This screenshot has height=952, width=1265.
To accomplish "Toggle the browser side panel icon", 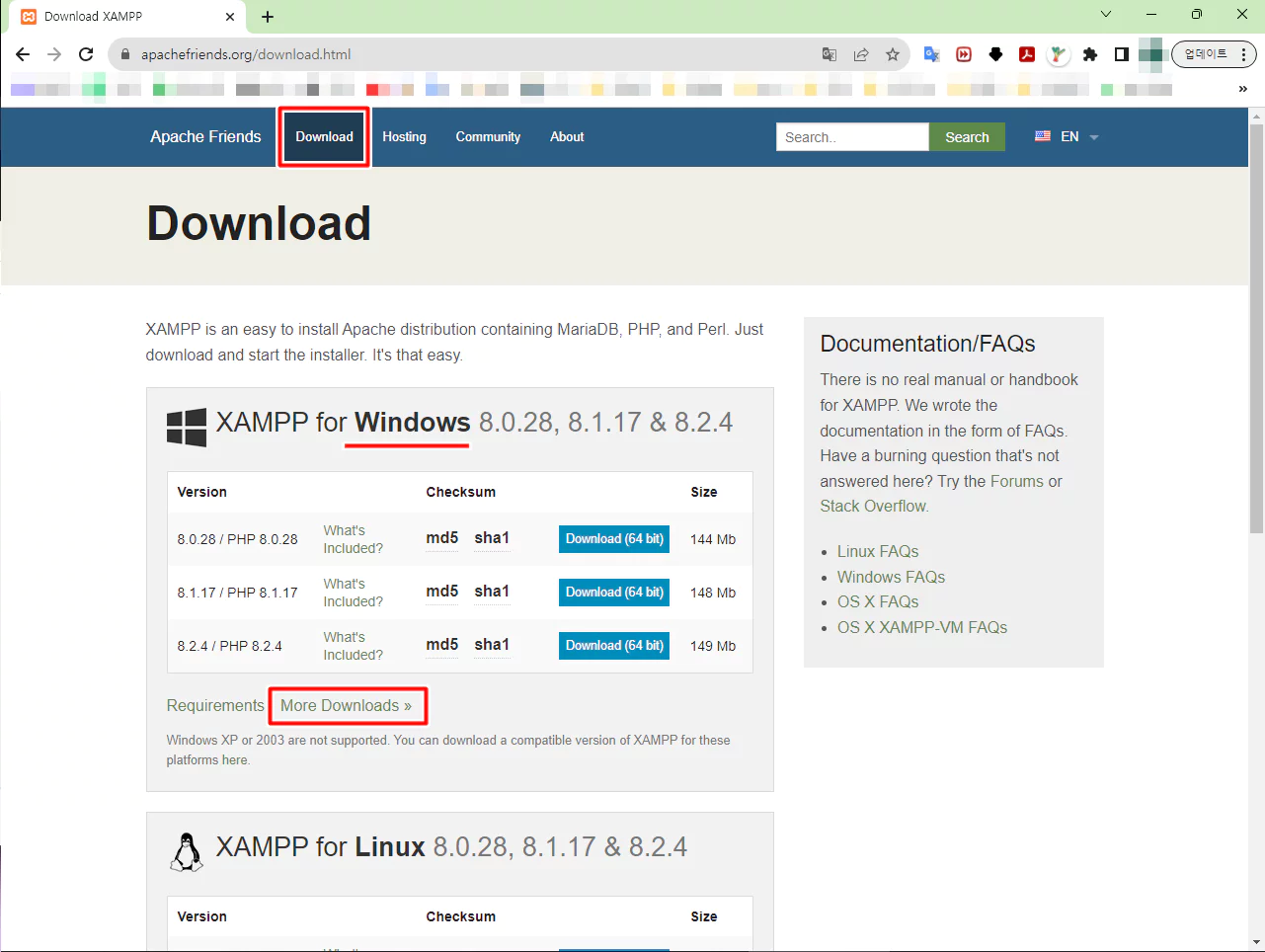I will (1122, 54).
